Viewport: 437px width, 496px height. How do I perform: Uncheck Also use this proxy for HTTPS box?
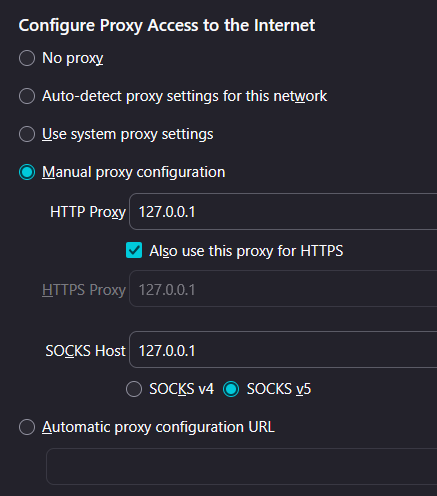point(134,250)
